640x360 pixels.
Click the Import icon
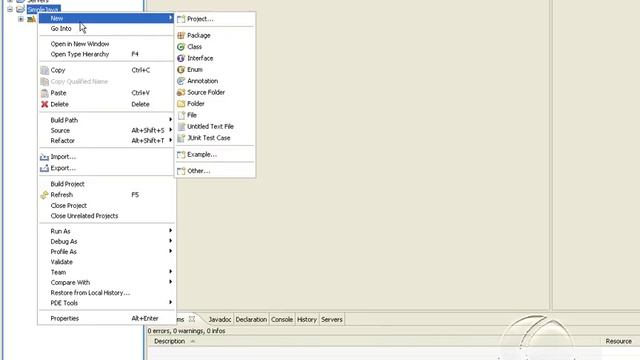tap(44, 157)
